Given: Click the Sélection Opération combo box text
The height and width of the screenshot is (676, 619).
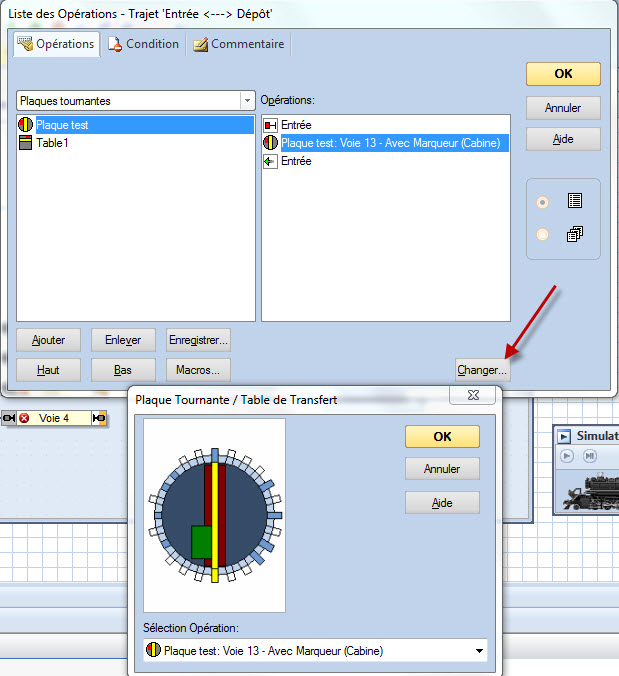Looking at the screenshot, I should [273, 651].
